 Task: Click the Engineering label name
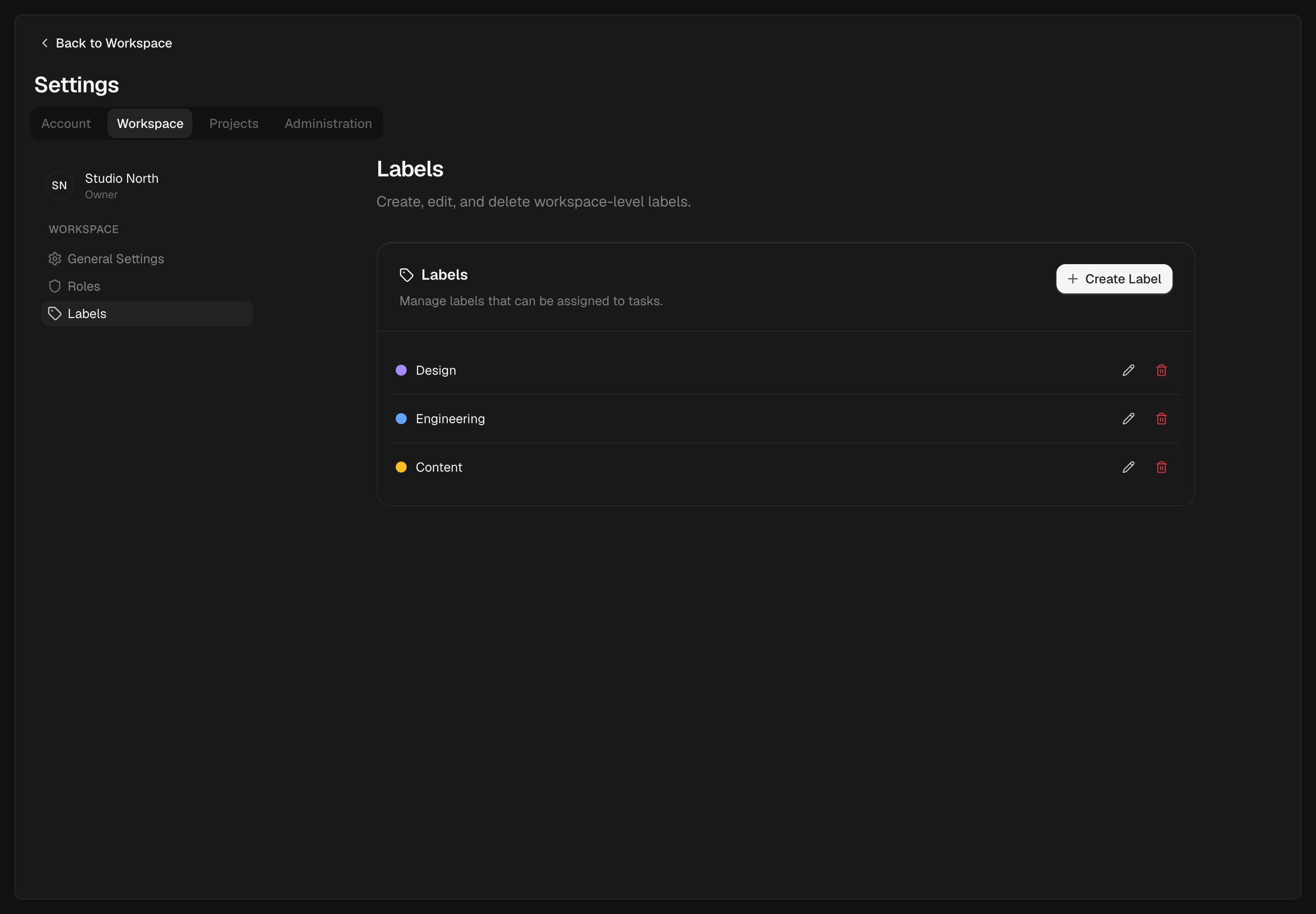pyautogui.click(x=450, y=419)
